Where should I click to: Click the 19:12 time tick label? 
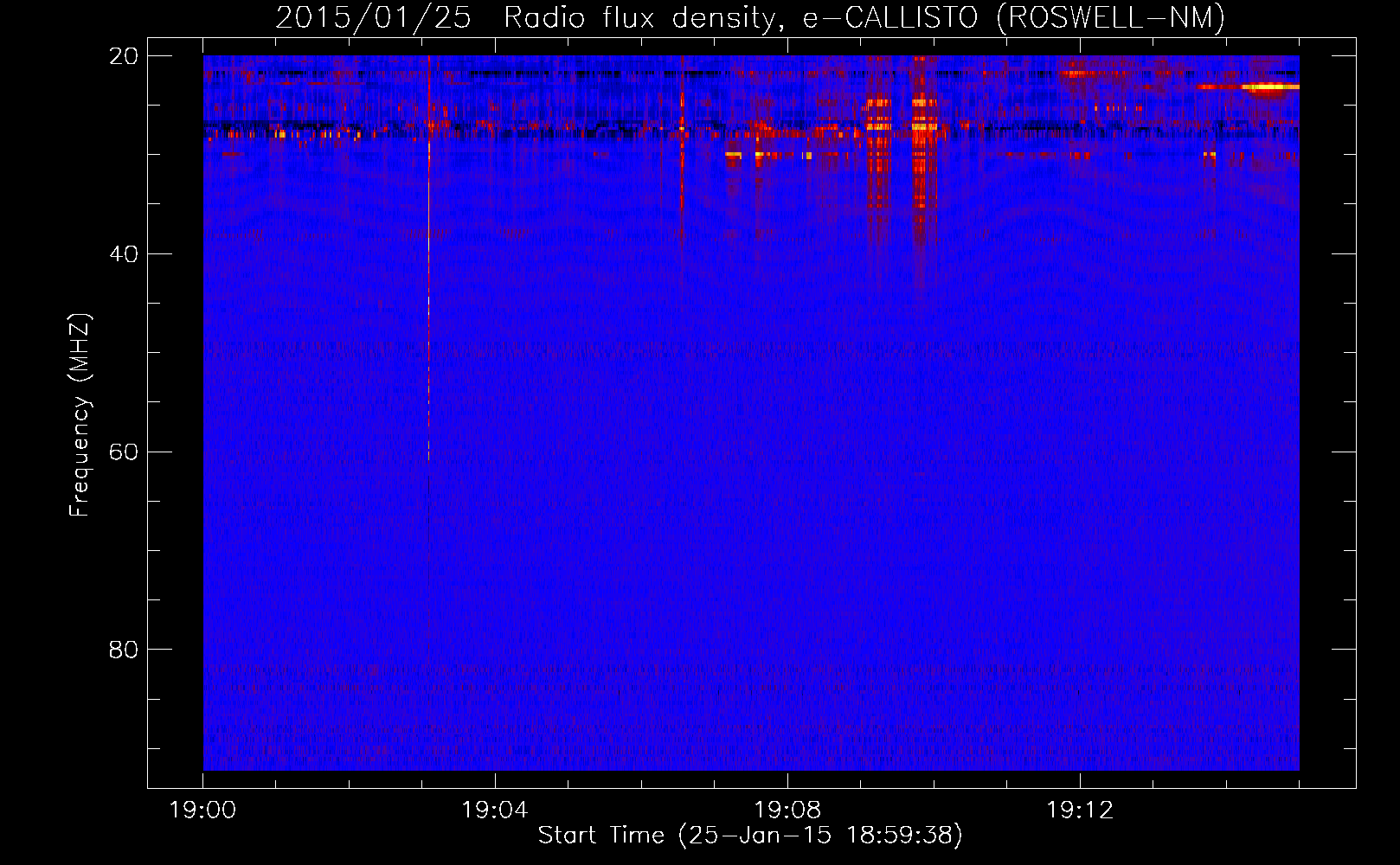[x=1080, y=811]
